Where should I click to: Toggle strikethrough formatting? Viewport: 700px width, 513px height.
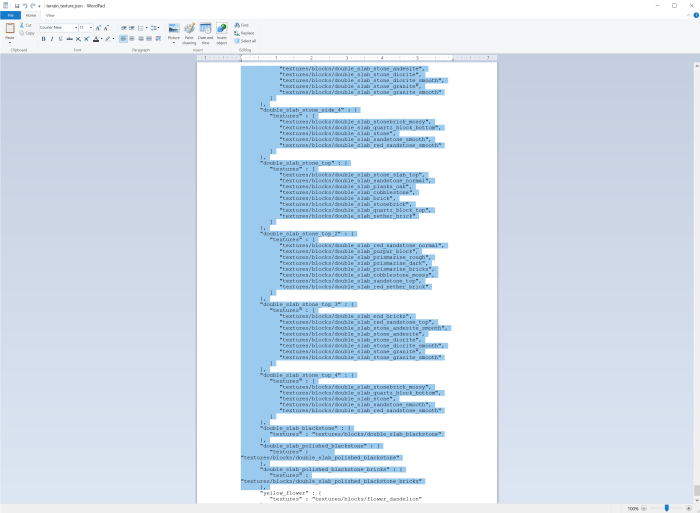pyautogui.click(x=70, y=39)
